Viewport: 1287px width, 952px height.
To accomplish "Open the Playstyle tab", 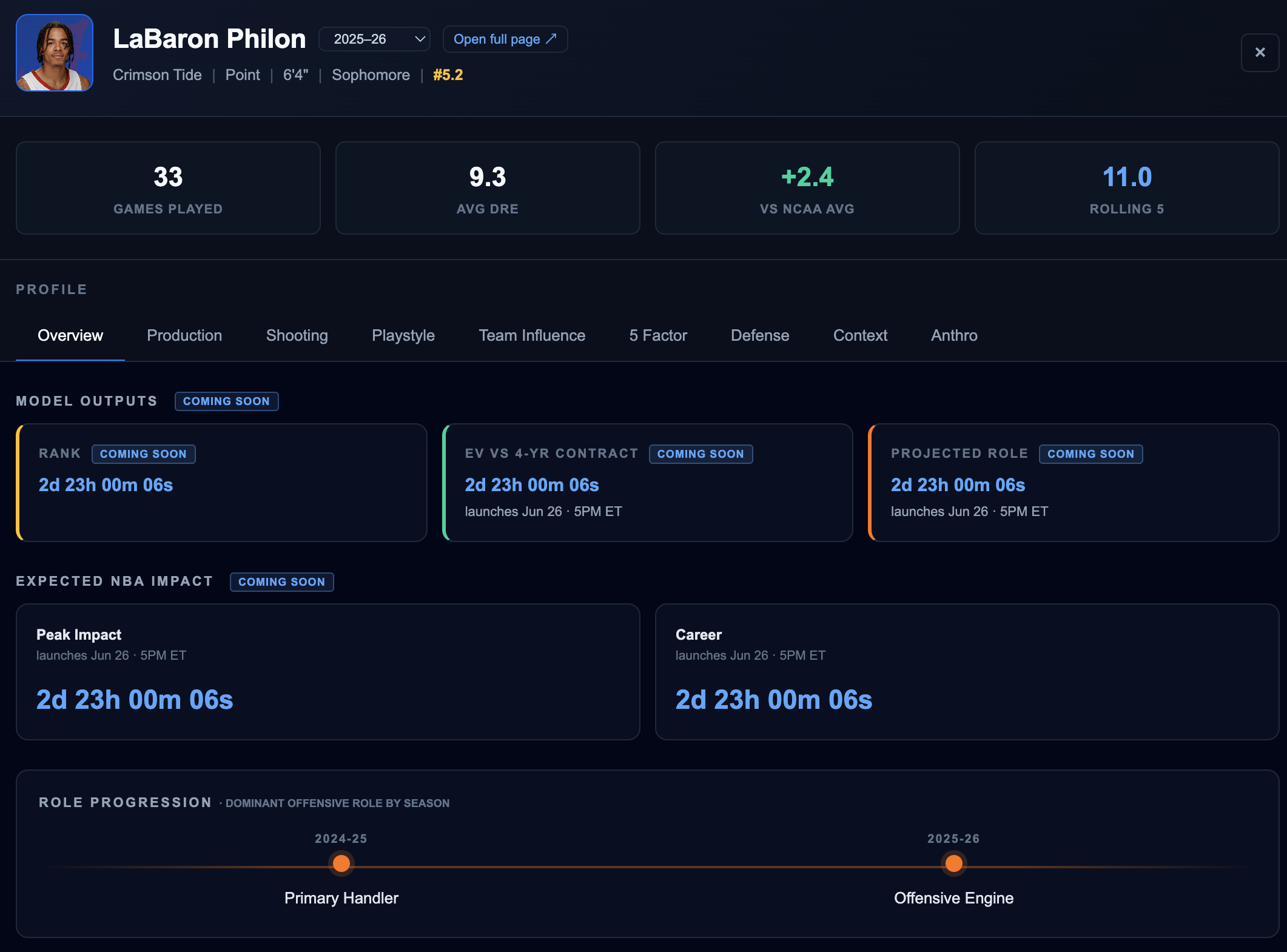I will [403, 335].
